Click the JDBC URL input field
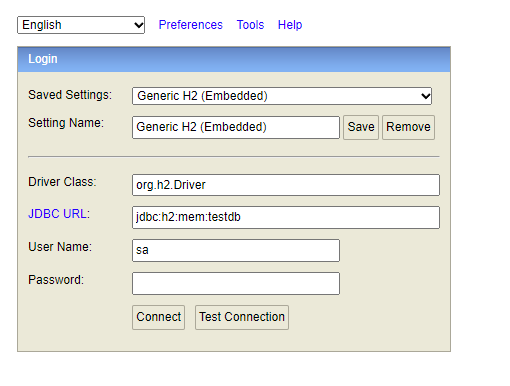 (x=286, y=217)
